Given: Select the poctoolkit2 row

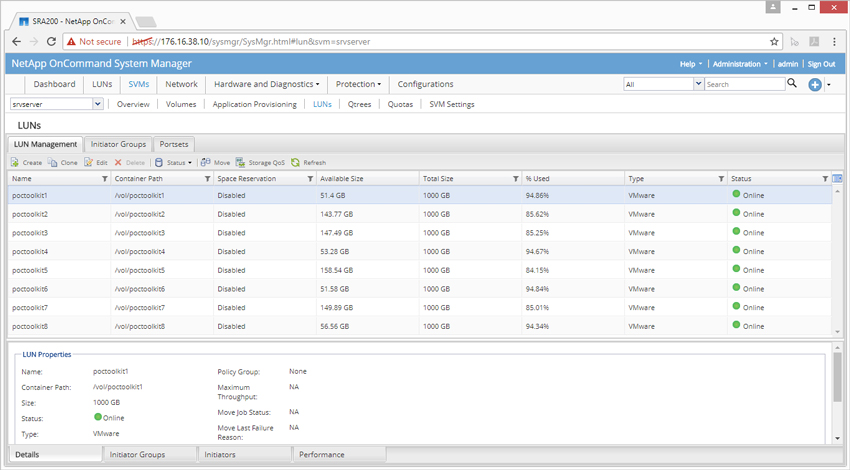Looking at the screenshot, I should [x=420, y=214].
